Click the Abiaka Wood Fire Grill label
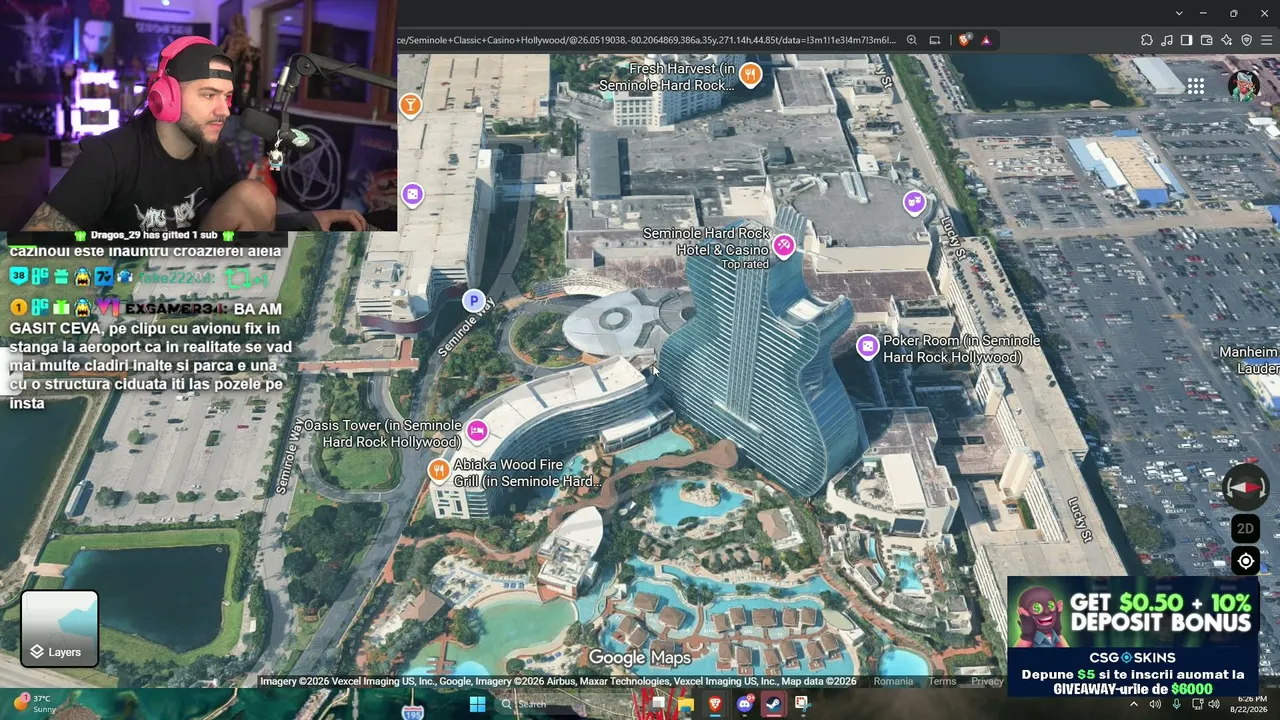This screenshot has width=1280, height=720. tap(527, 473)
